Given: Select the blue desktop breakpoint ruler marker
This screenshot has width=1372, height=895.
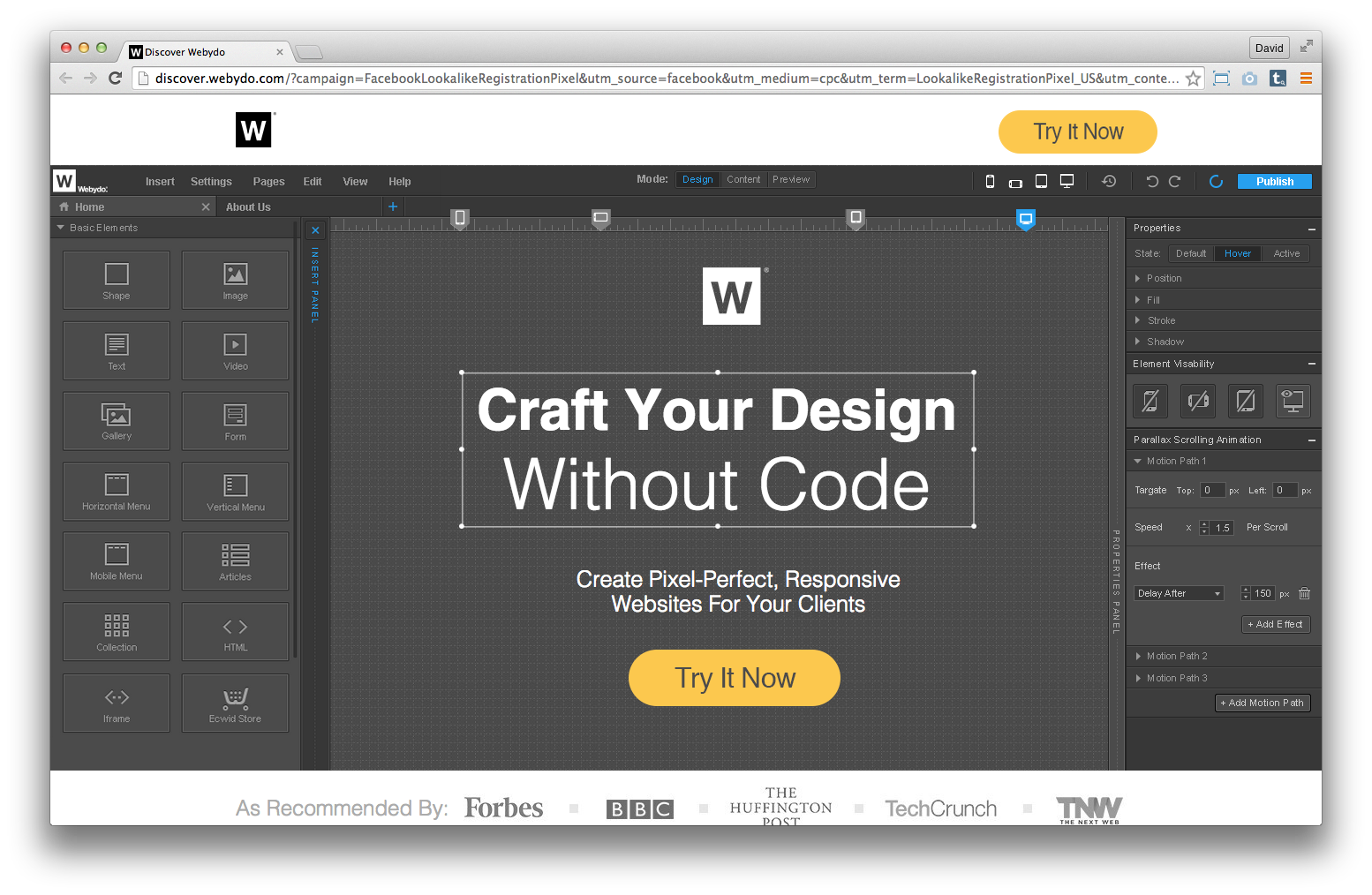Looking at the screenshot, I should [x=1025, y=220].
